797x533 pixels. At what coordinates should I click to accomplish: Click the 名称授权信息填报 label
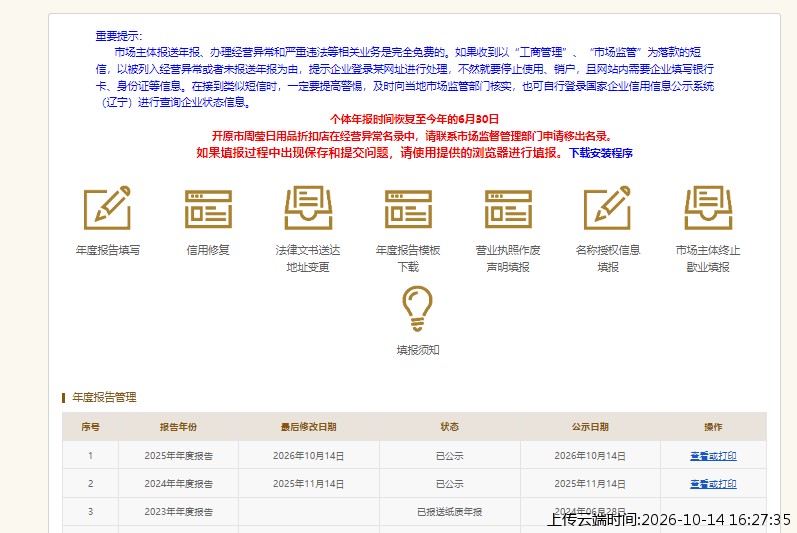(608, 258)
